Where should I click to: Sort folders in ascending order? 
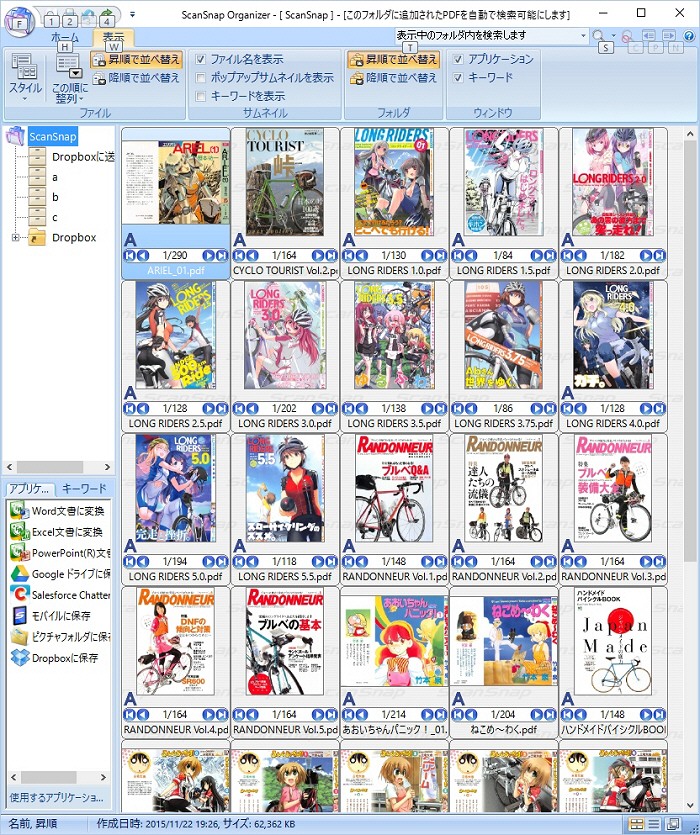(394, 59)
